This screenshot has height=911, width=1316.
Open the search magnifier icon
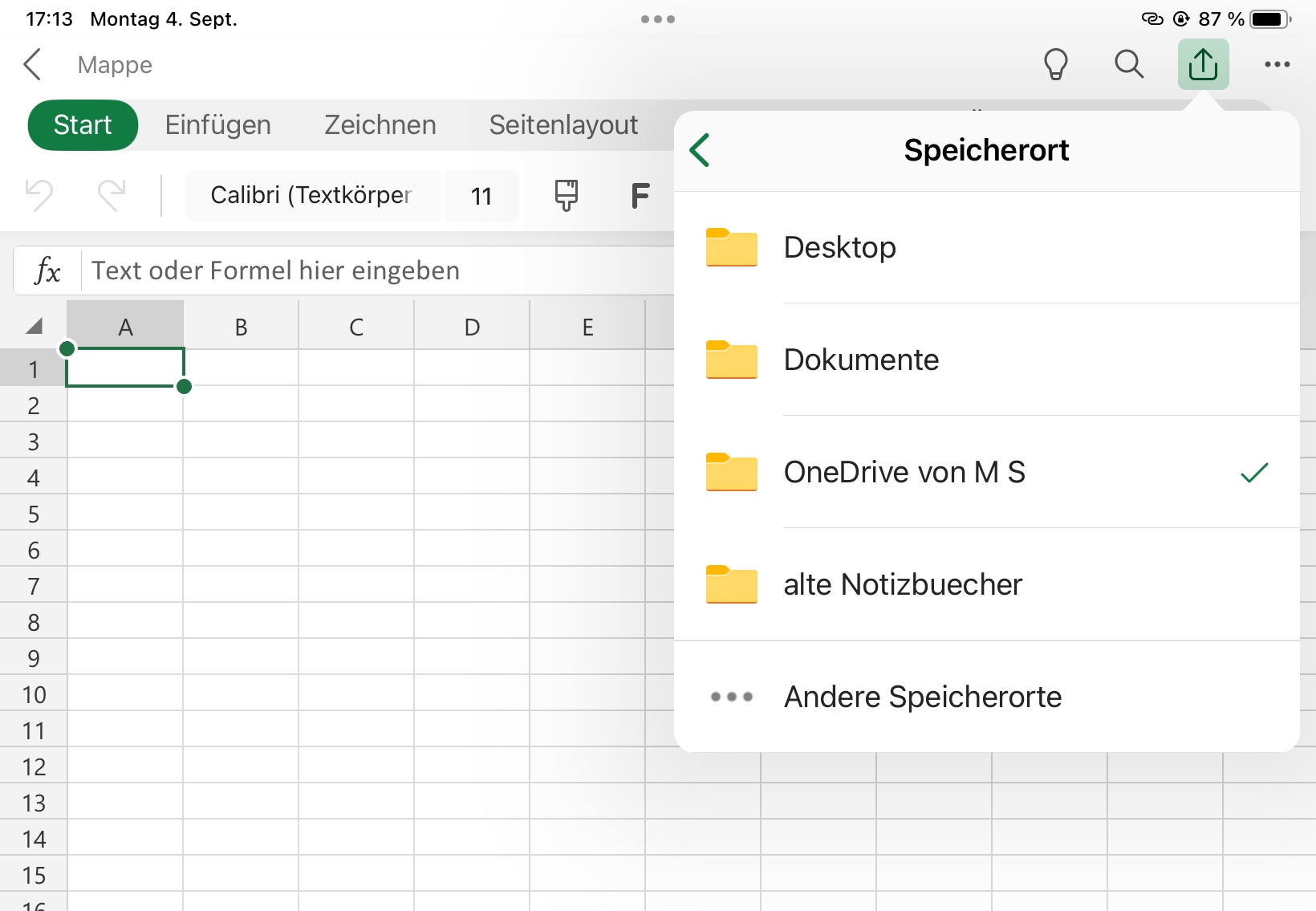pyautogui.click(x=1128, y=64)
